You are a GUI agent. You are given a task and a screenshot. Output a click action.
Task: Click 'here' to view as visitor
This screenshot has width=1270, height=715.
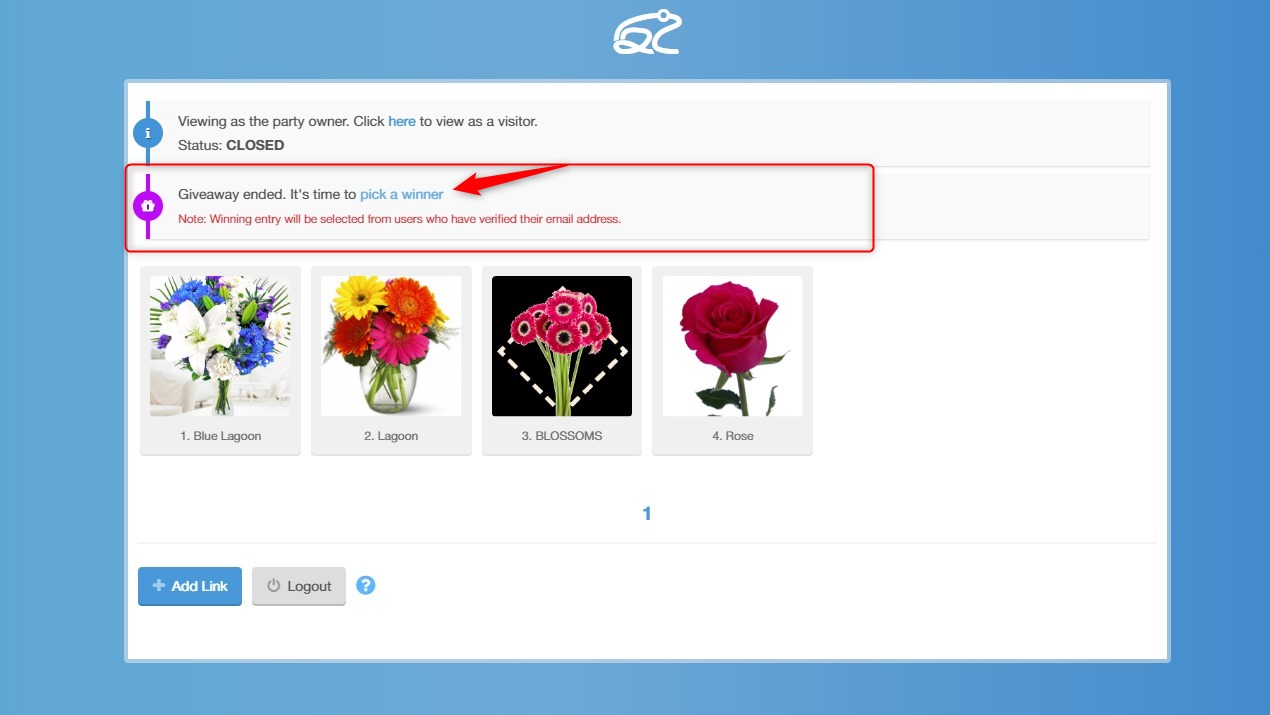click(x=402, y=121)
